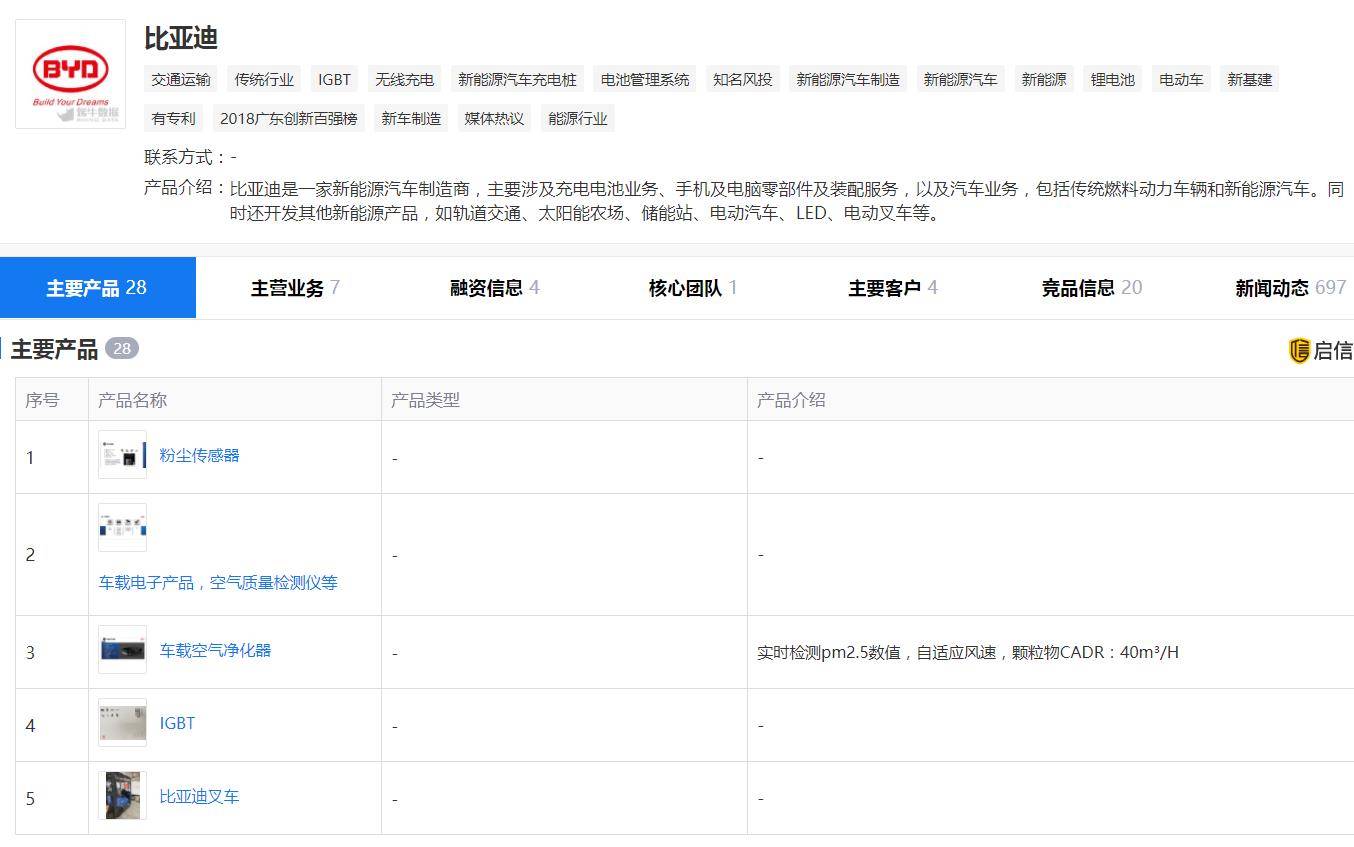1354x847 pixels.
Task: Open the IGBT product name link
Action: click(x=177, y=723)
